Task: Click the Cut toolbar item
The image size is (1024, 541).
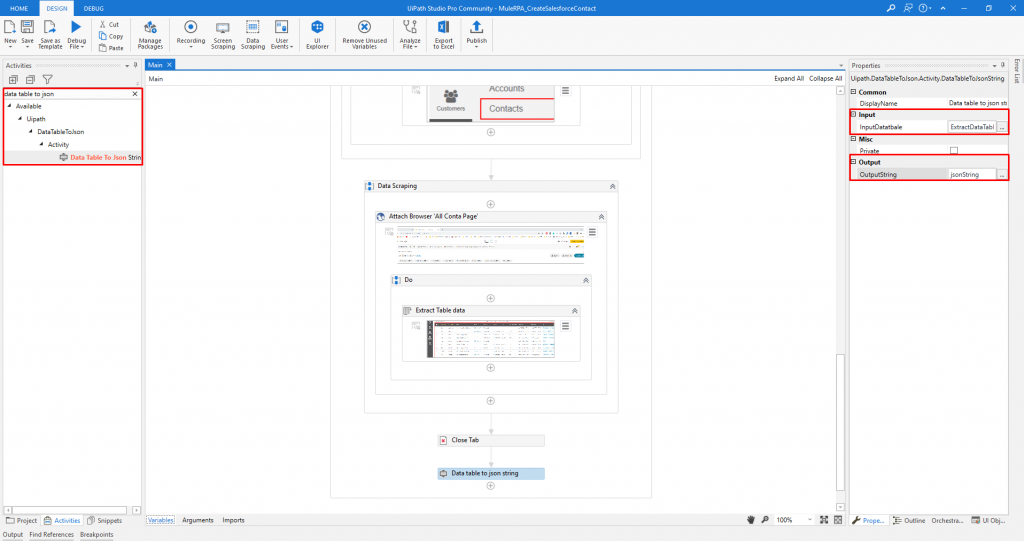Action: coord(109,24)
